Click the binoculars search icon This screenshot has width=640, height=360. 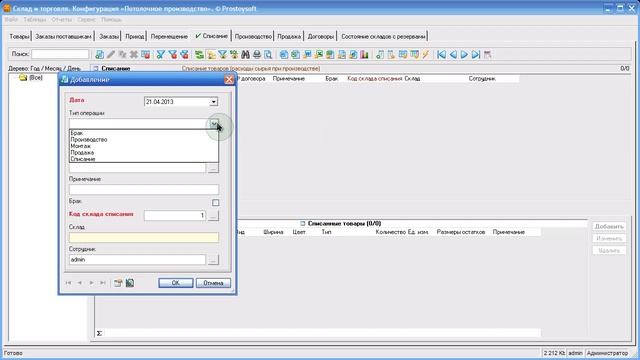tap(245, 54)
